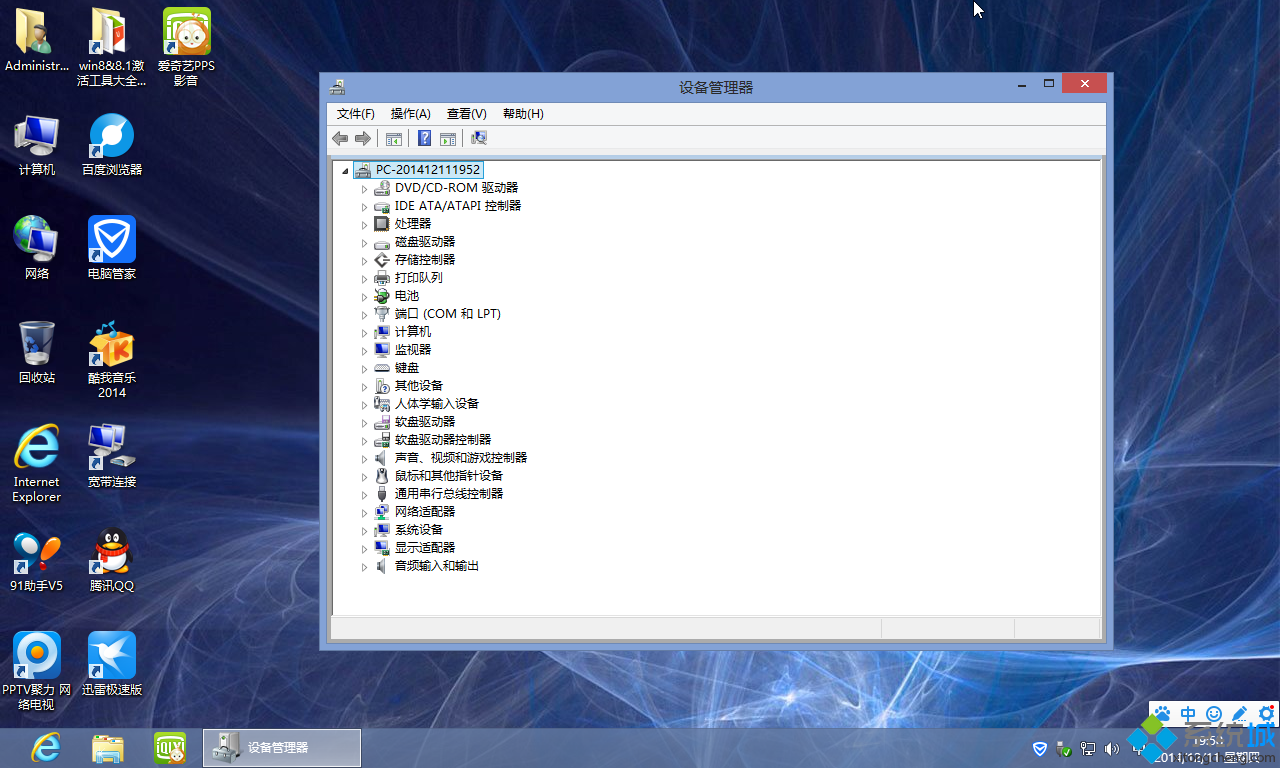
Task: Click the Forward arrow toolbar button
Action: click(x=363, y=138)
